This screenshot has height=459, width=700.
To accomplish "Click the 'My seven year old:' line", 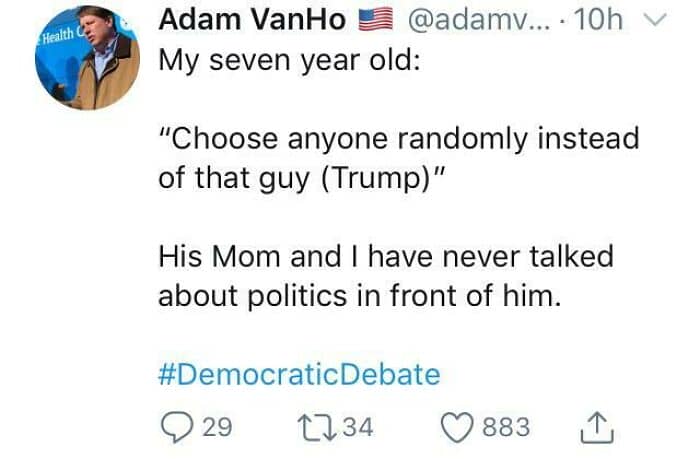I will click(x=289, y=60).
